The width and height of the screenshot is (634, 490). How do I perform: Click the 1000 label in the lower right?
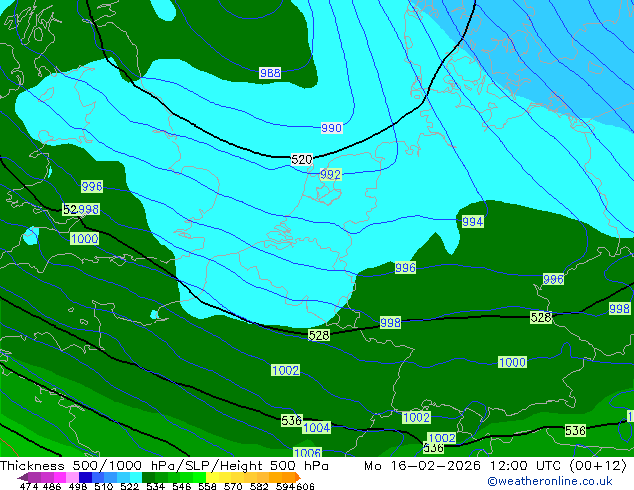click(x=512, y=362)
